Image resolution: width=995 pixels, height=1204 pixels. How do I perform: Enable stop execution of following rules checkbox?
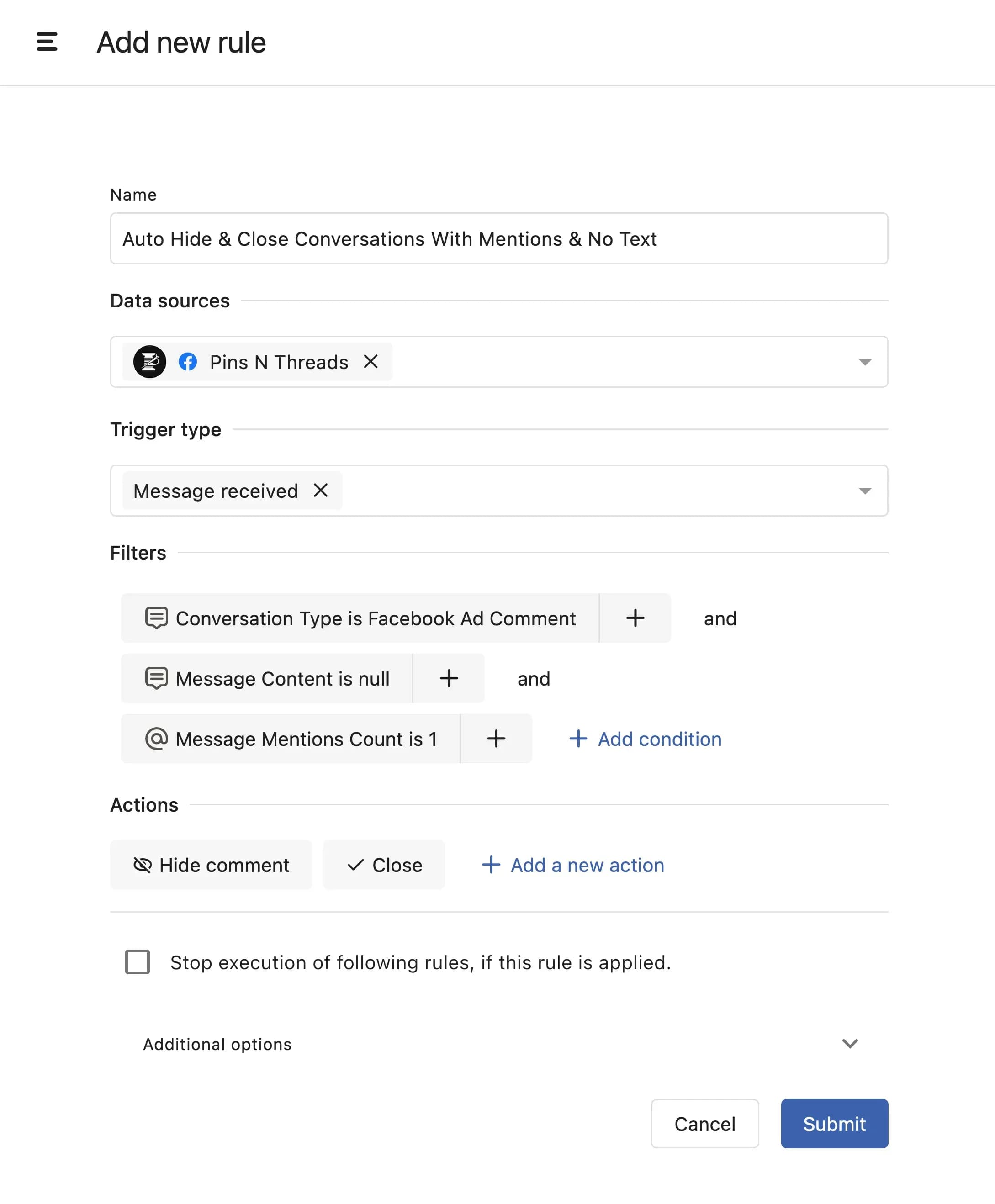tap(138, 962)
